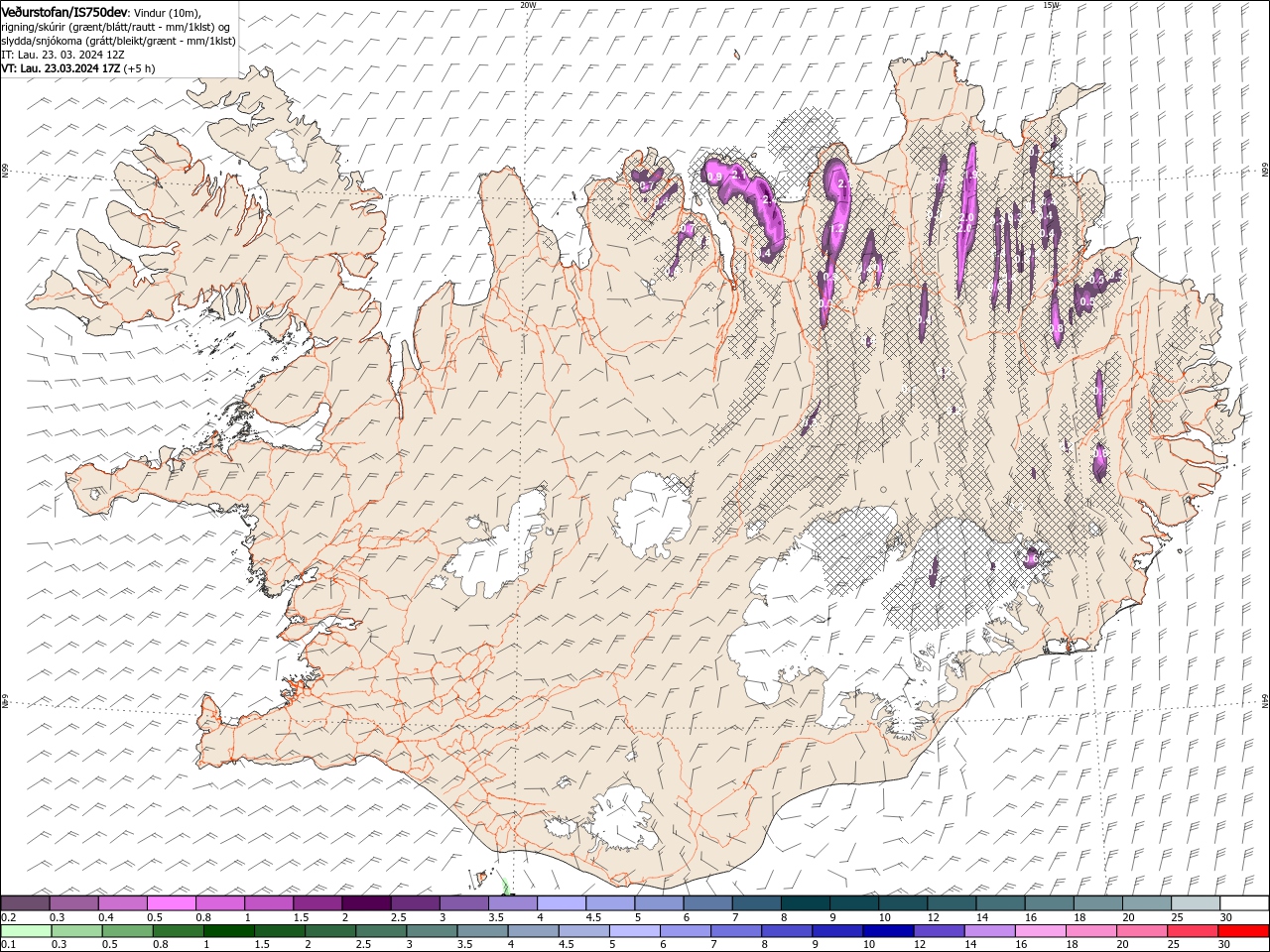Viewport: 1270px width, 952px height.
Task: Select the light lavender 4 snow legend swatch
Action: (x=562, y=903)
